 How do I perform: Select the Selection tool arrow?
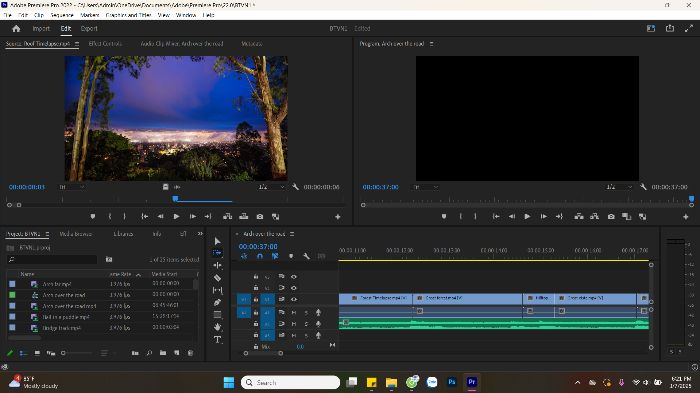click(x=217, y=241)
